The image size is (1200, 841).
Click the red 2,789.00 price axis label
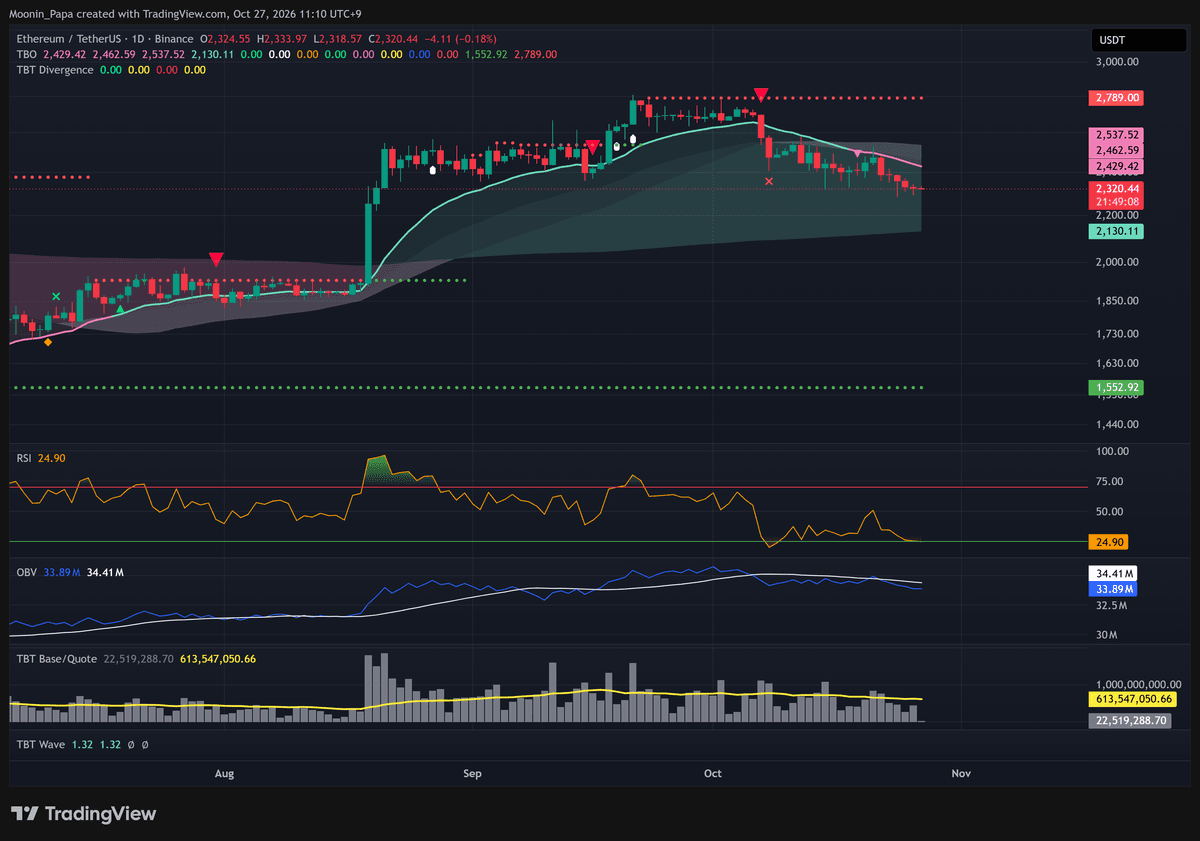(1116, 98)
